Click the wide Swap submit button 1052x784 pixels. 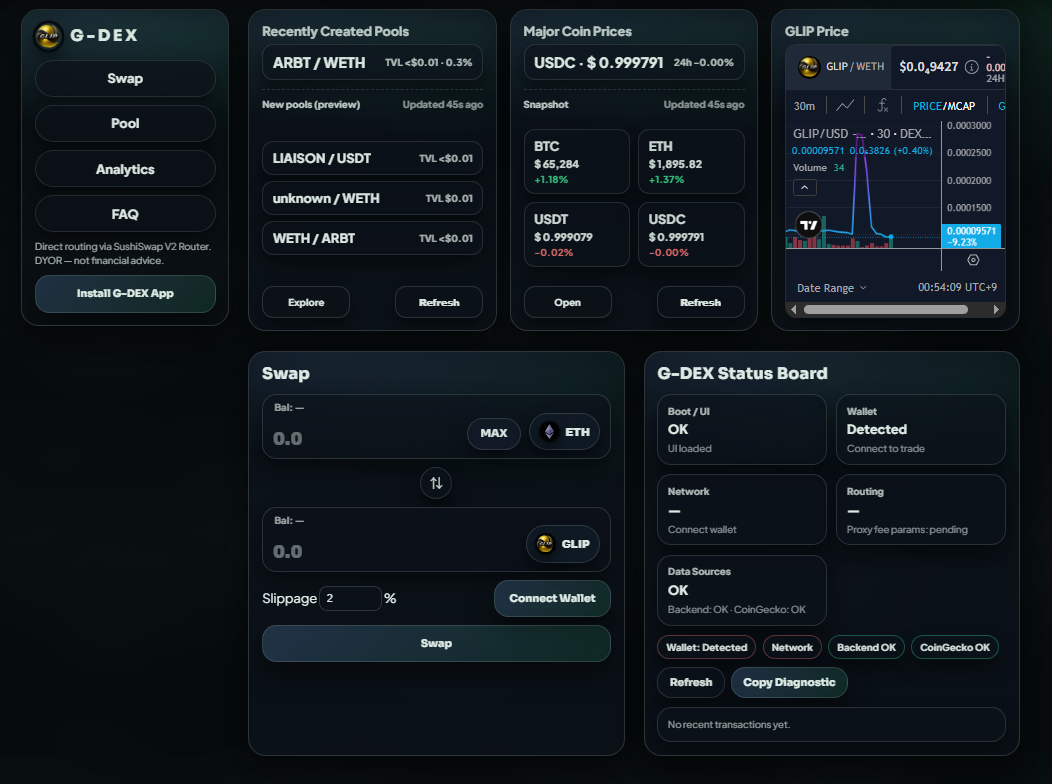coord(436,643)
